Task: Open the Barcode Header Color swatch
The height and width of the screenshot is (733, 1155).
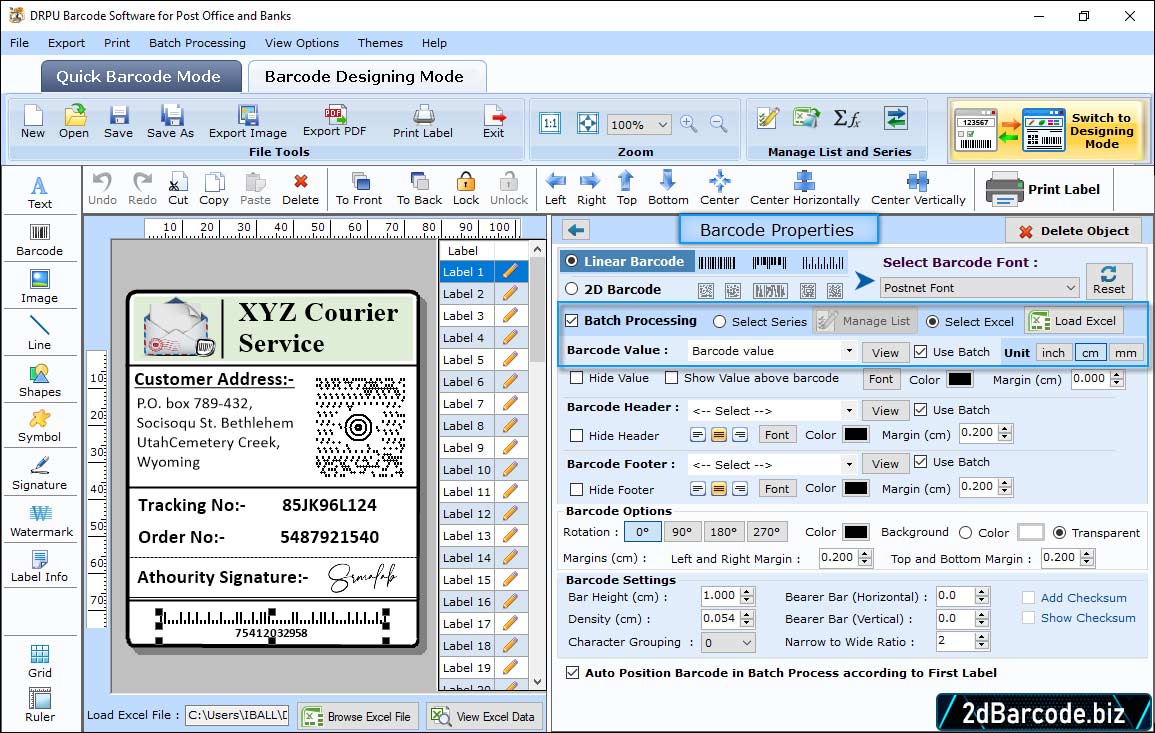Action: 855,435
